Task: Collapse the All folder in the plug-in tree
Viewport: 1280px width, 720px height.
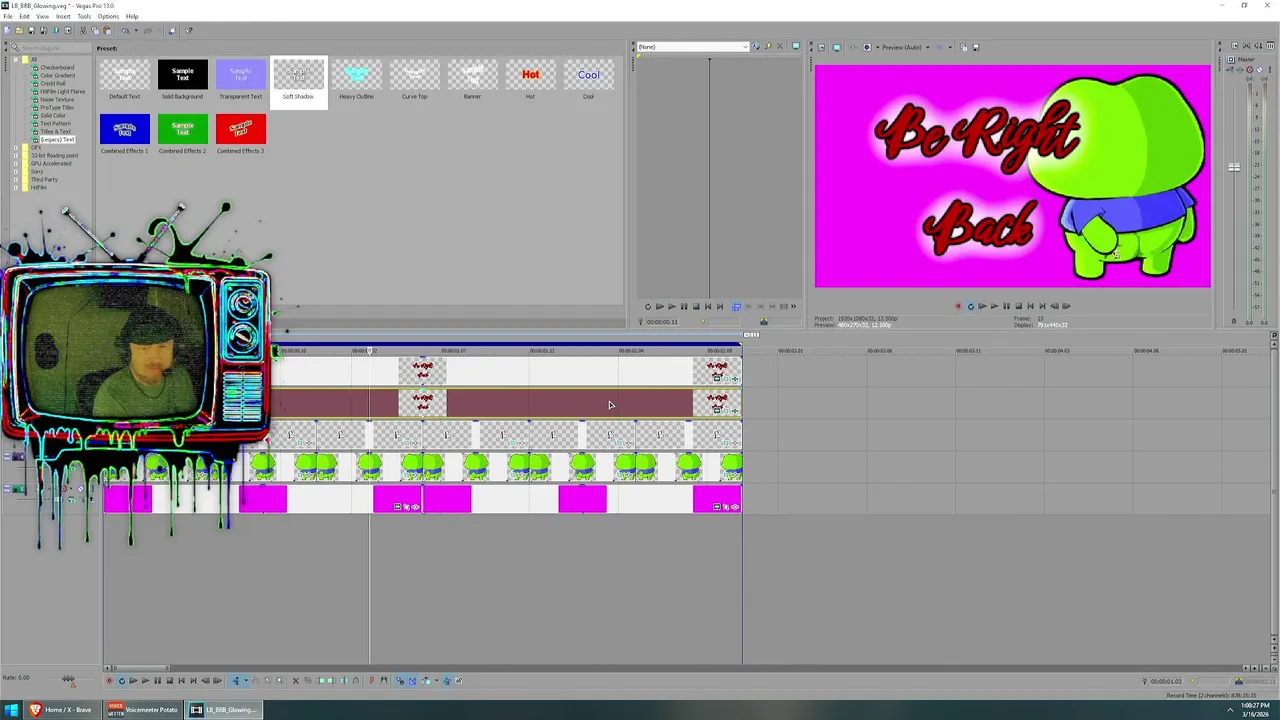Action: 16,59
